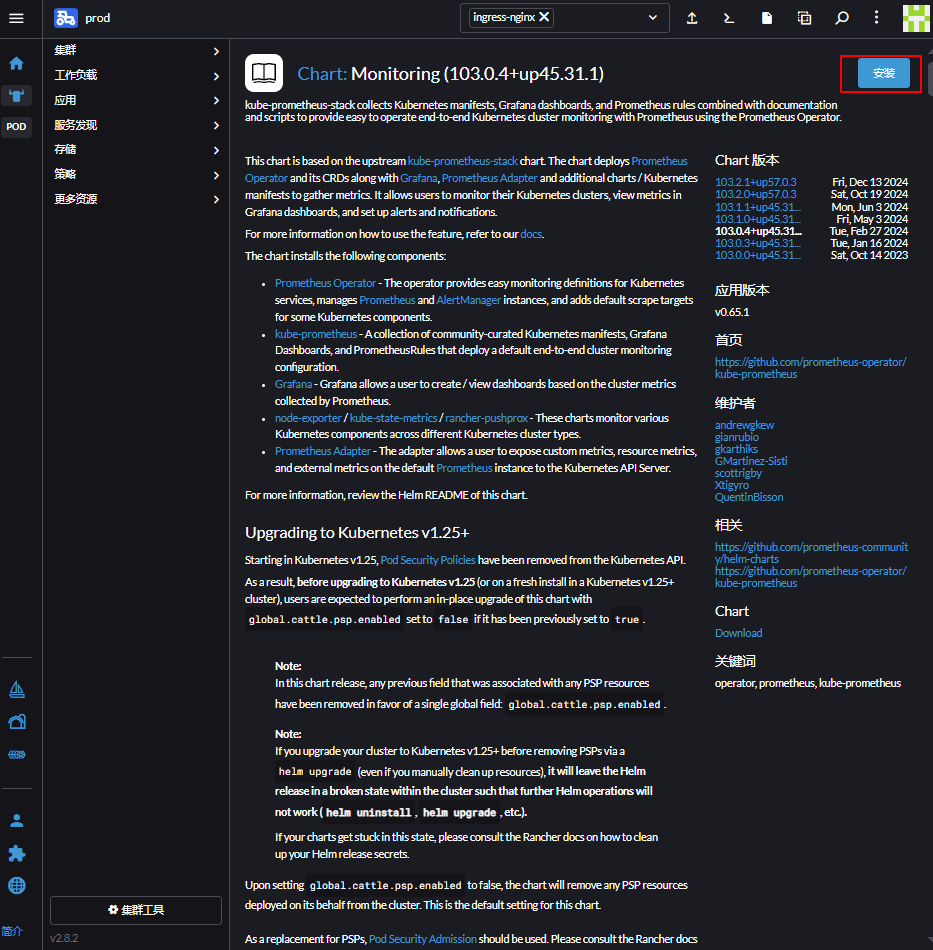Open the Users & Authentication person icon

click(x=16, y=821)
